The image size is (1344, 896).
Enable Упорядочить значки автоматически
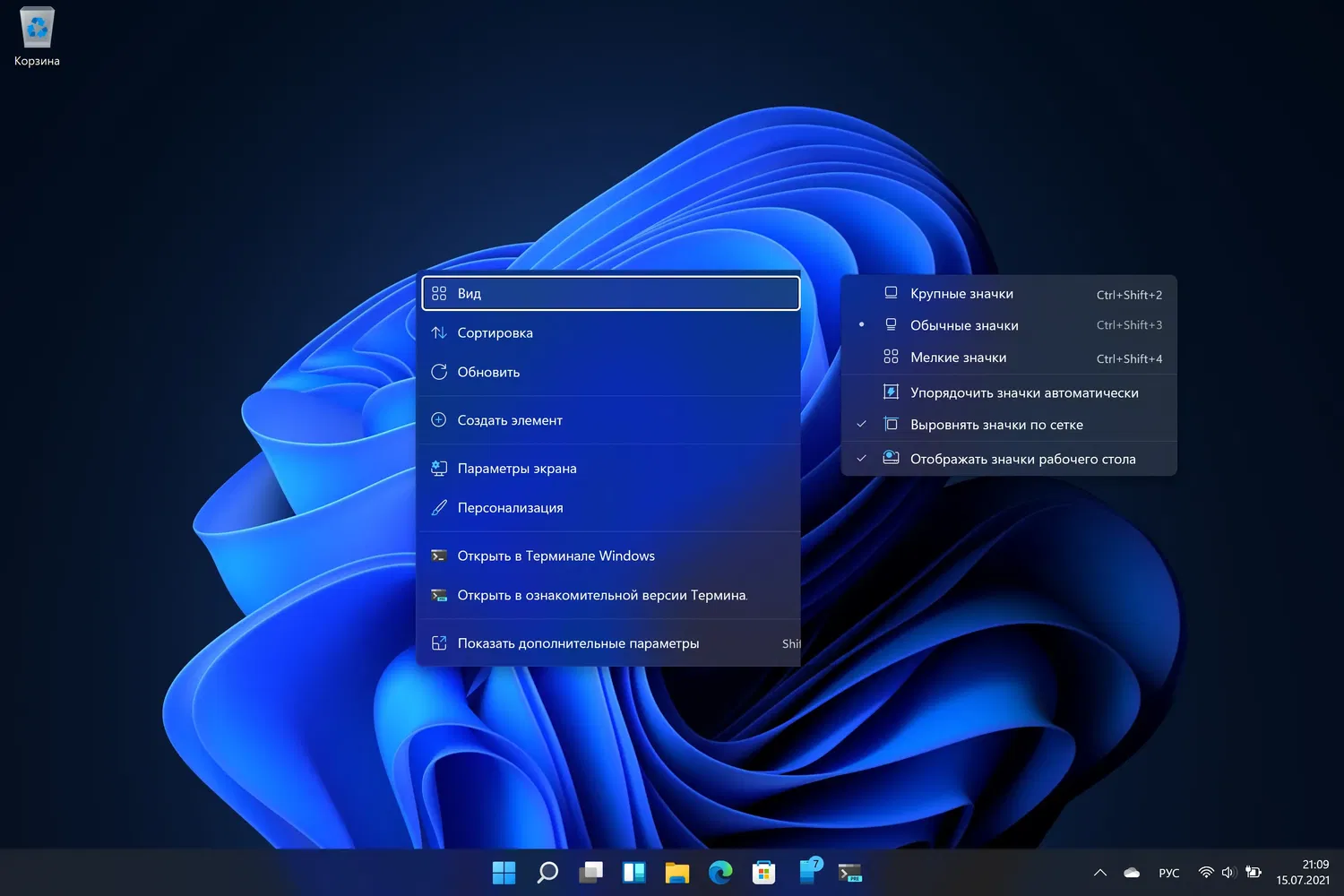1024,392
